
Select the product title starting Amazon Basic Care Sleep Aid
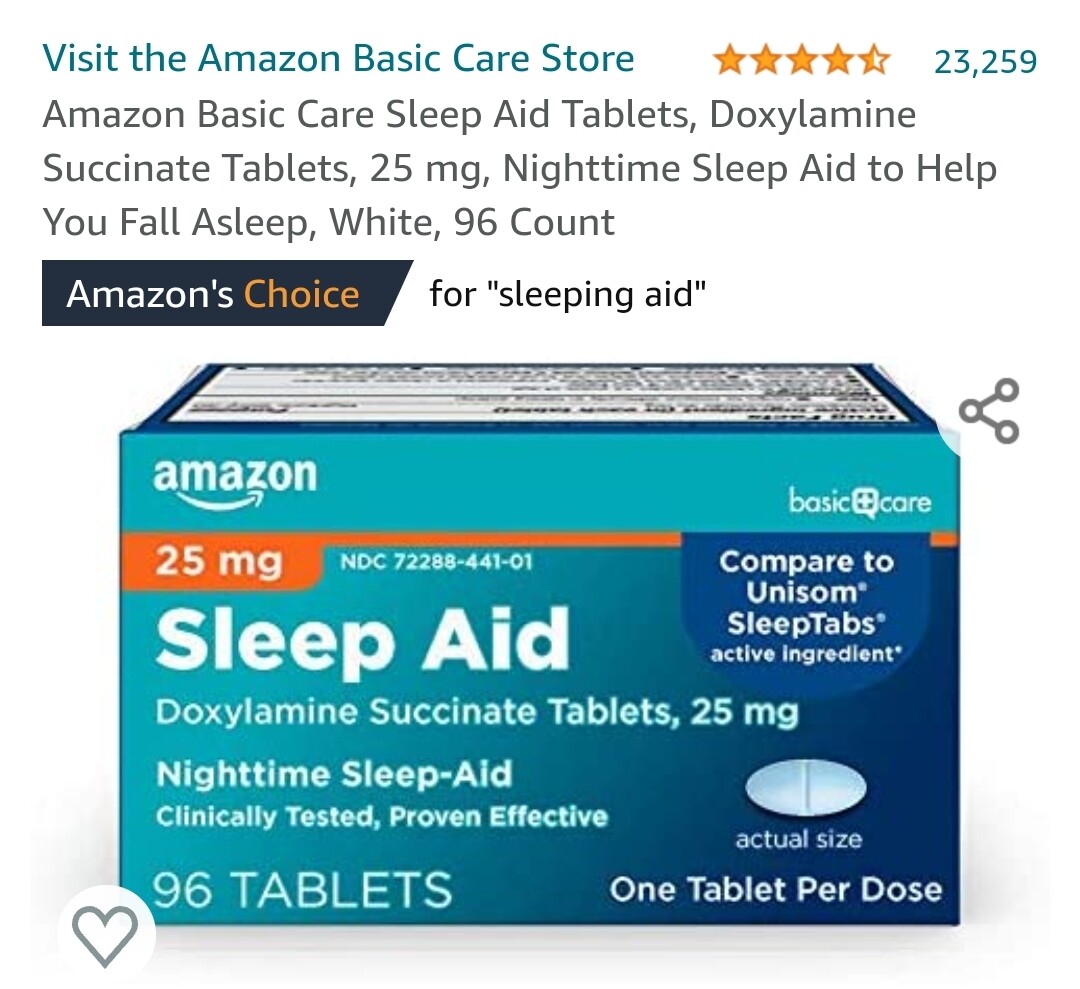point(520,168)
